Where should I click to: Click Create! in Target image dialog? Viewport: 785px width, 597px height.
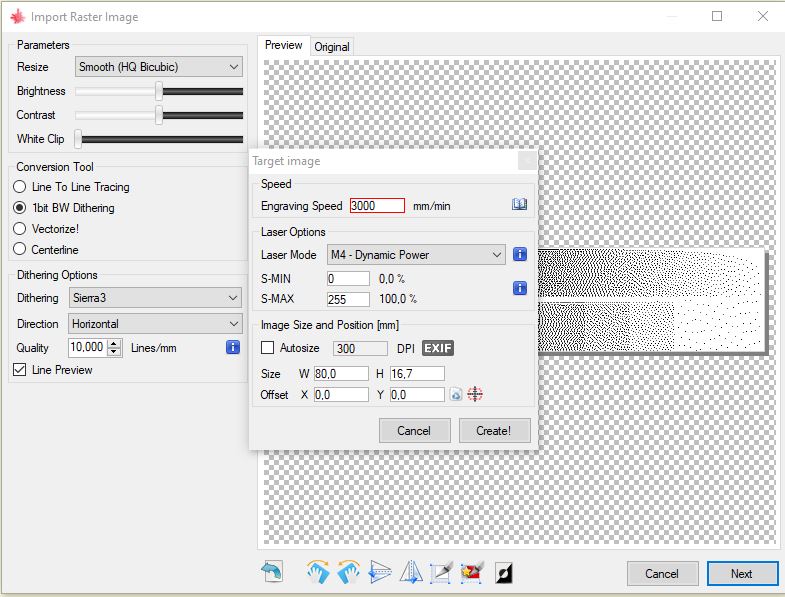pyautogui.click(x=494, y=431)
